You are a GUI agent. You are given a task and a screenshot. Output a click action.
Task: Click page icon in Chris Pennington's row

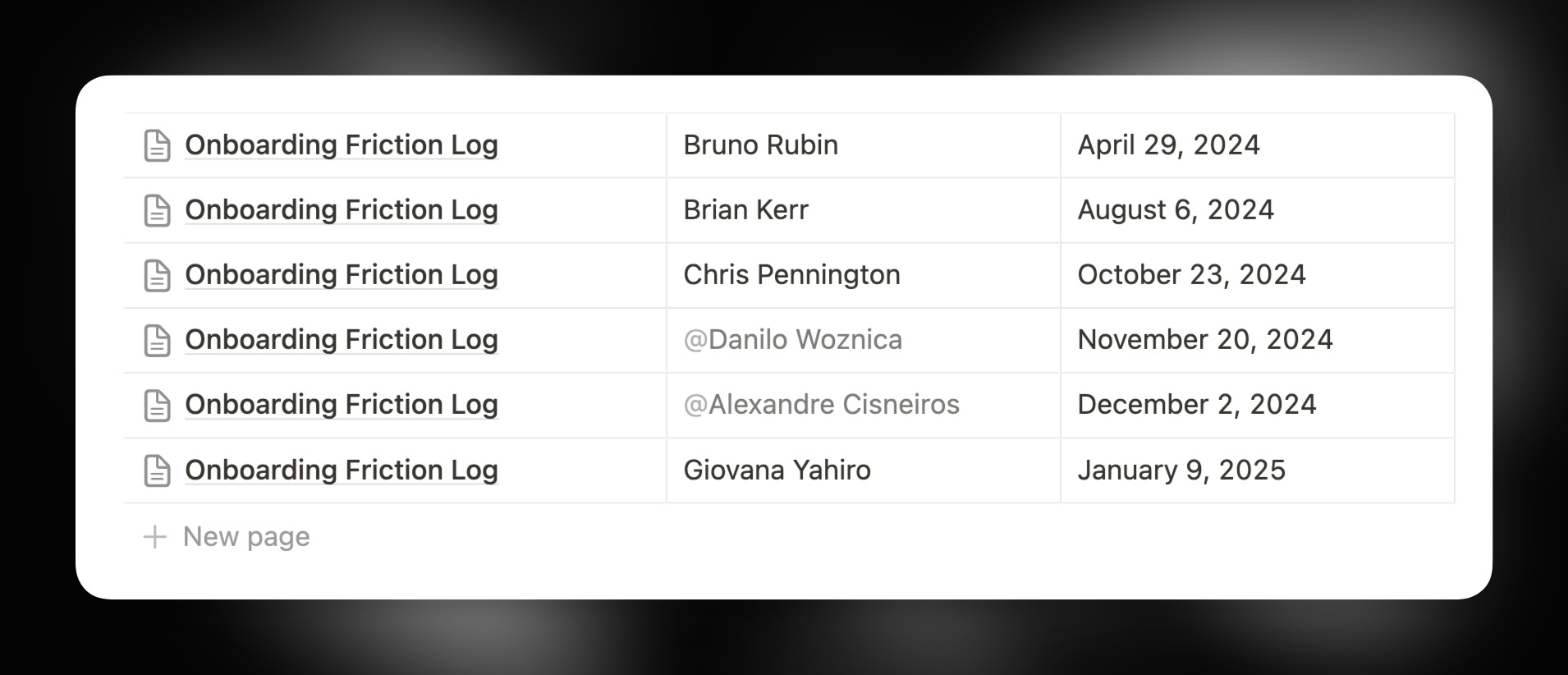(x=157, y=275)
